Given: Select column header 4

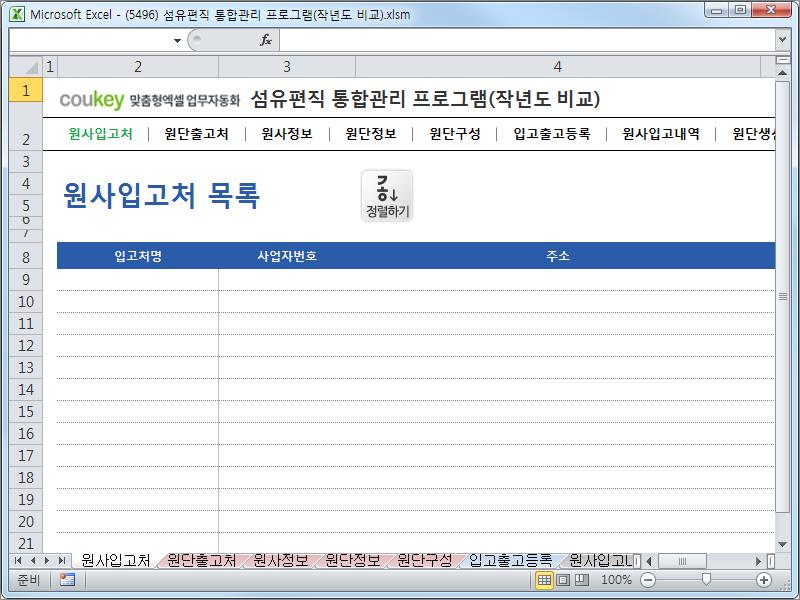Looking at the screenshot, I should (558, 66).
